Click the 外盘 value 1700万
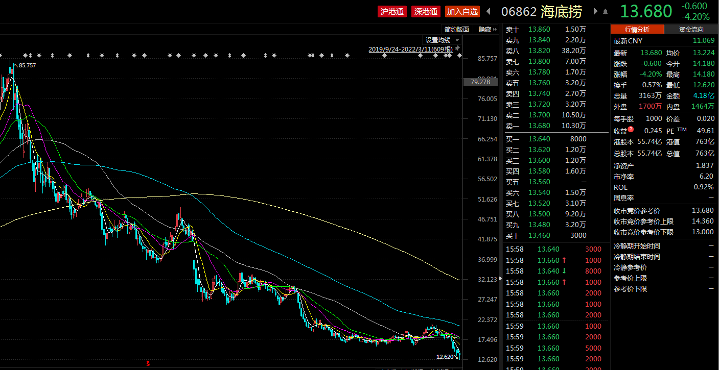720x370 pixels. tap(650, 107)
